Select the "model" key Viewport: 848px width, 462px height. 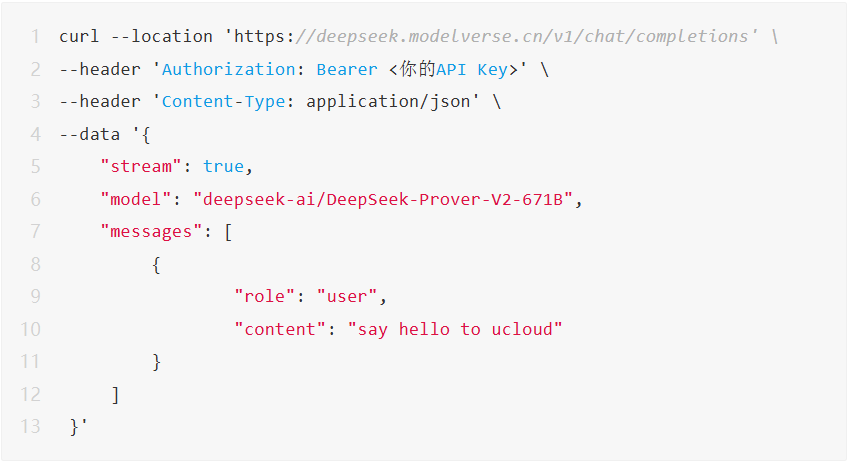[136, 199]
